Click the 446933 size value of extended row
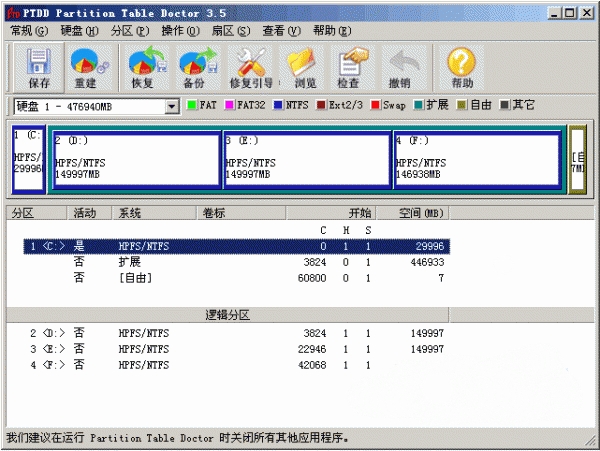The width and height of the screenshot is (600, 451). click(x=427, y=262)
